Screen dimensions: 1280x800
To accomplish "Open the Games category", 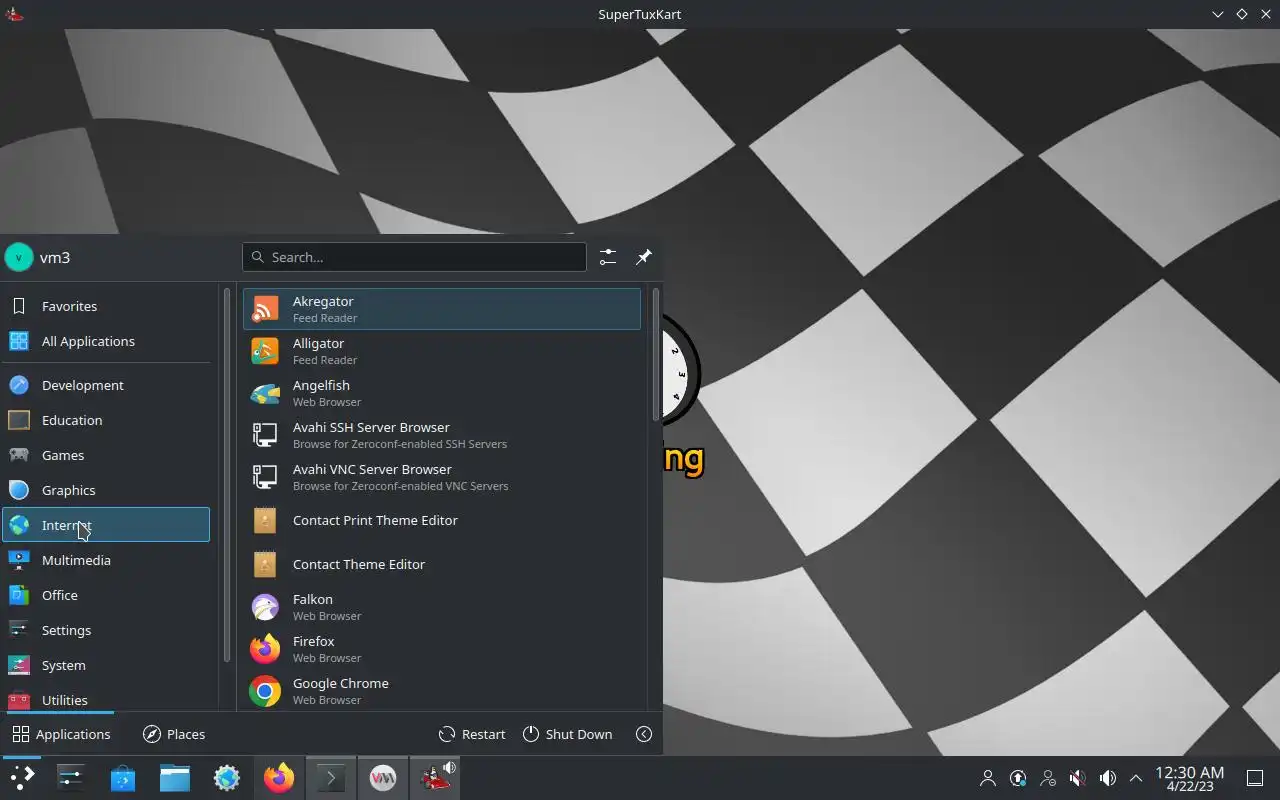I will click(x=106, y=455).
